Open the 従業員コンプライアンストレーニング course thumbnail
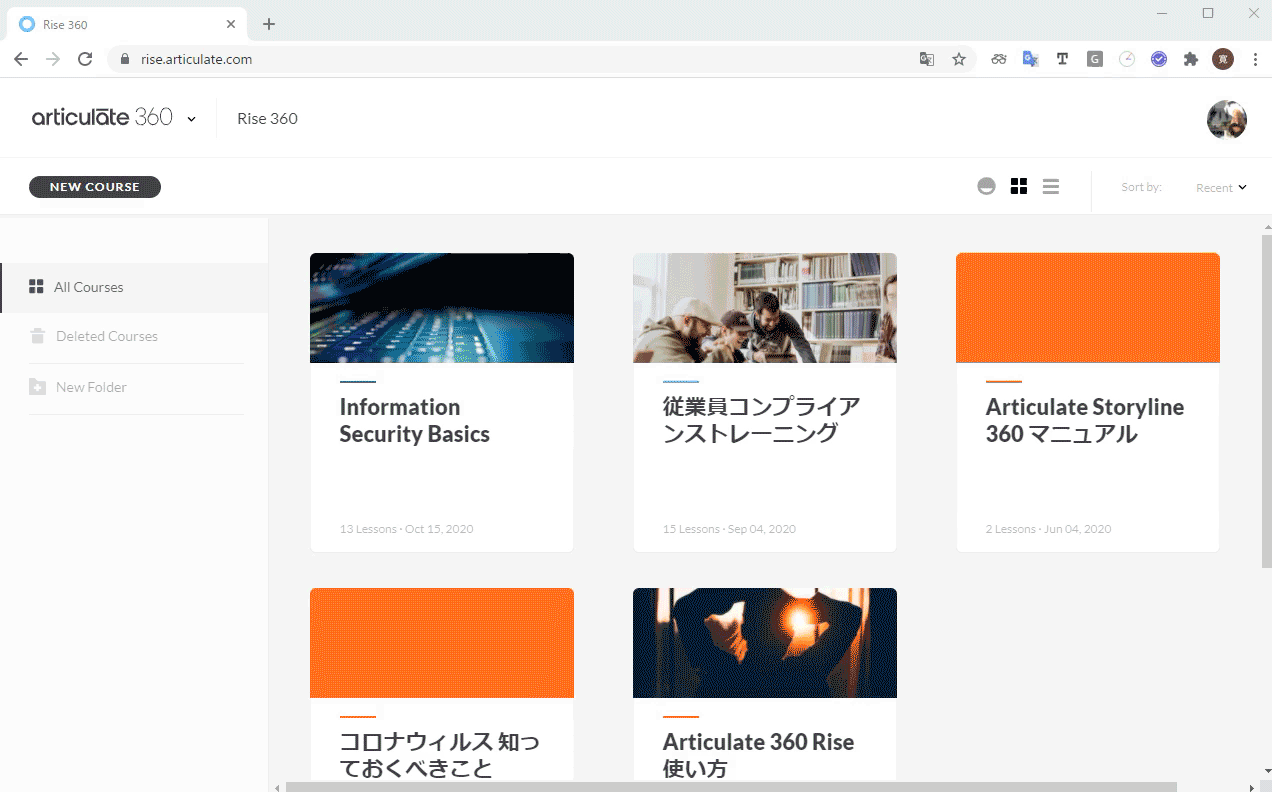The width and height of the screenshot is (1272, 792). [765, 308]
